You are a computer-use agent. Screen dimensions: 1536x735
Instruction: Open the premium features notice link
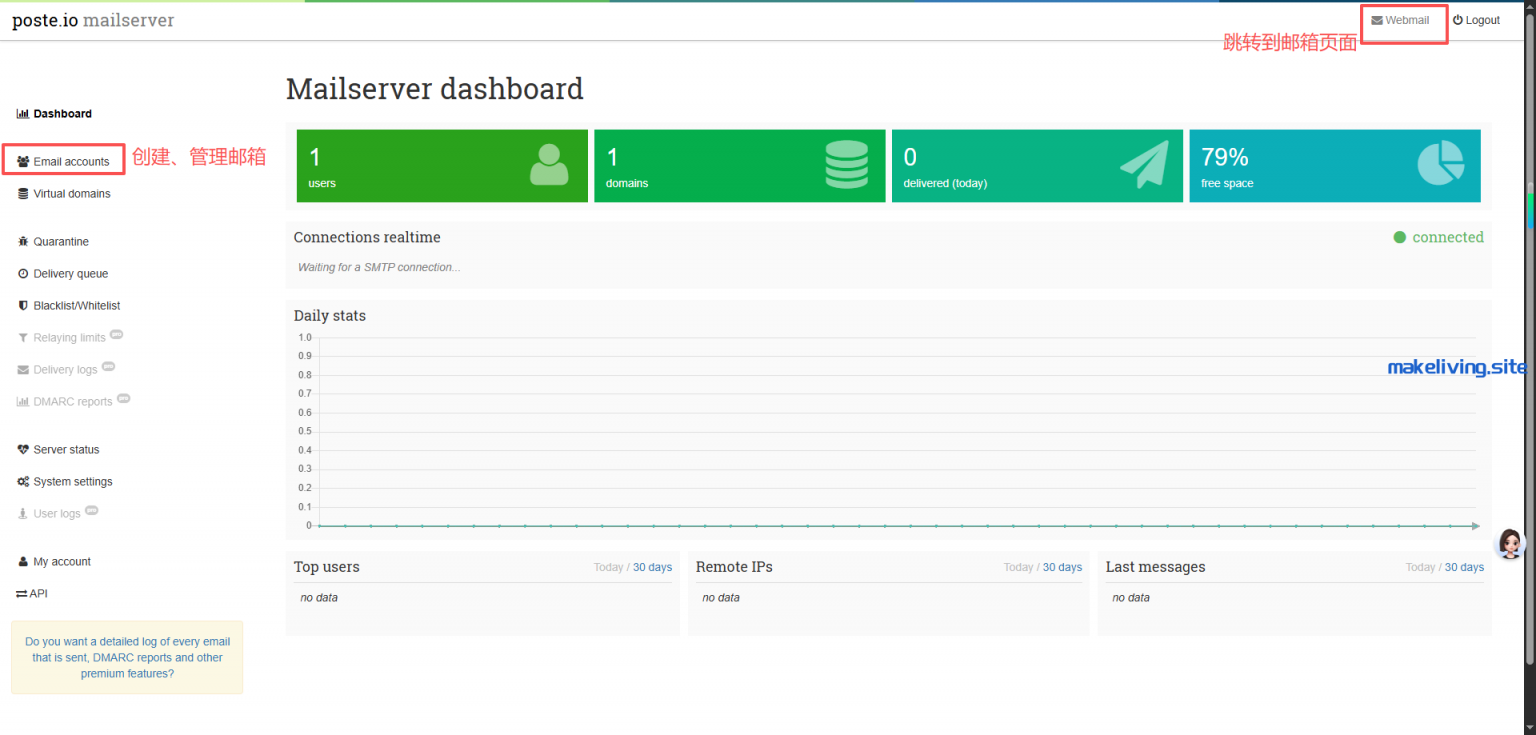coord(127,658)
